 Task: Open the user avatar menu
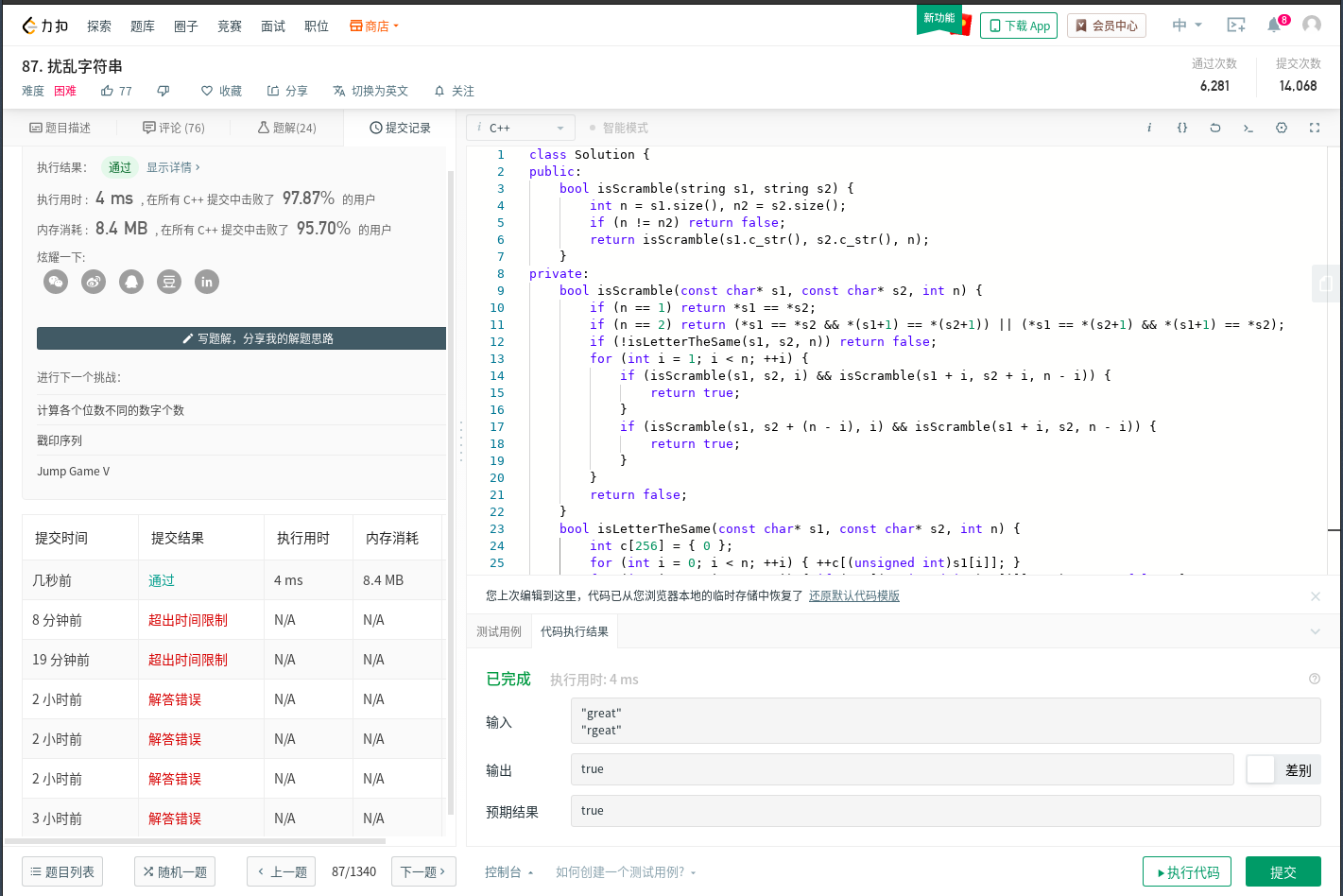tap(1312, 26)
